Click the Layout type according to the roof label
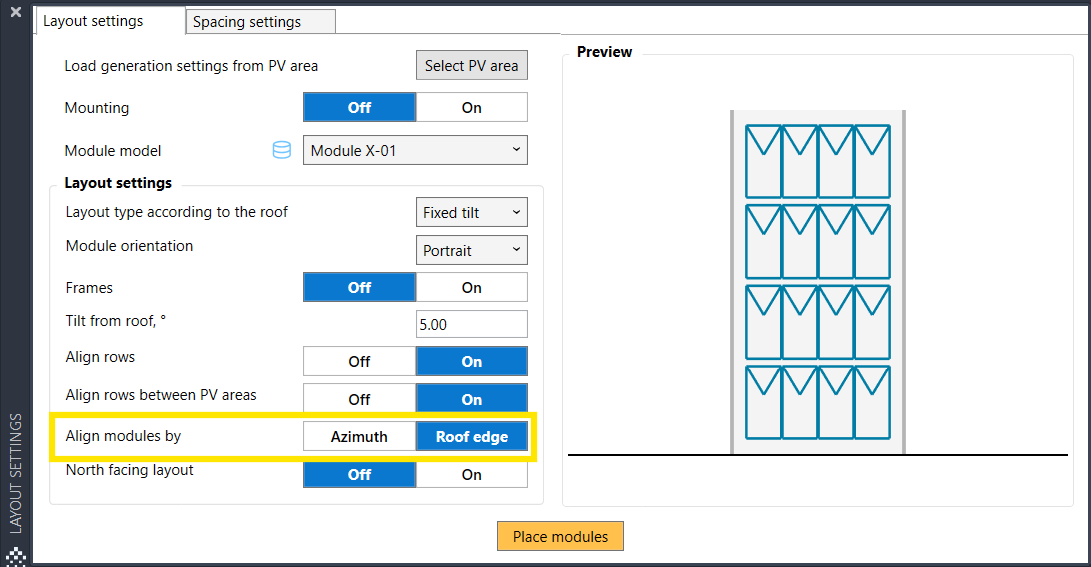Screen dimensions: 1091x567 coord(176,212)
